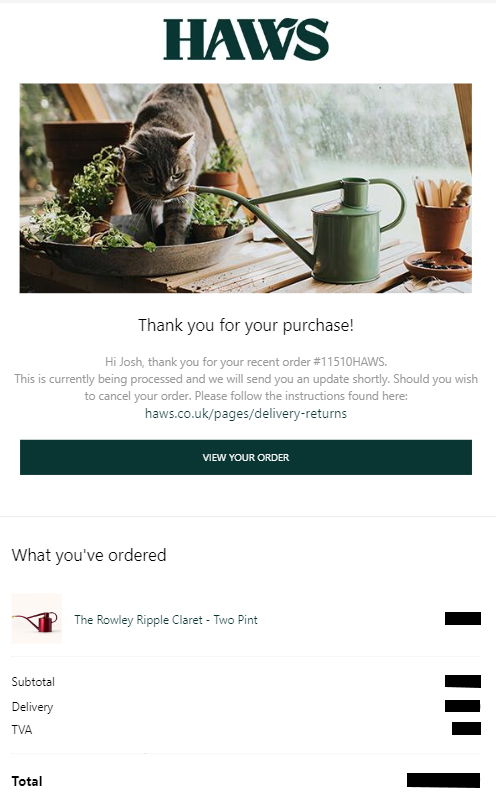
Task: Click the 'Hi Josh' greeting line
Action: 246,362
